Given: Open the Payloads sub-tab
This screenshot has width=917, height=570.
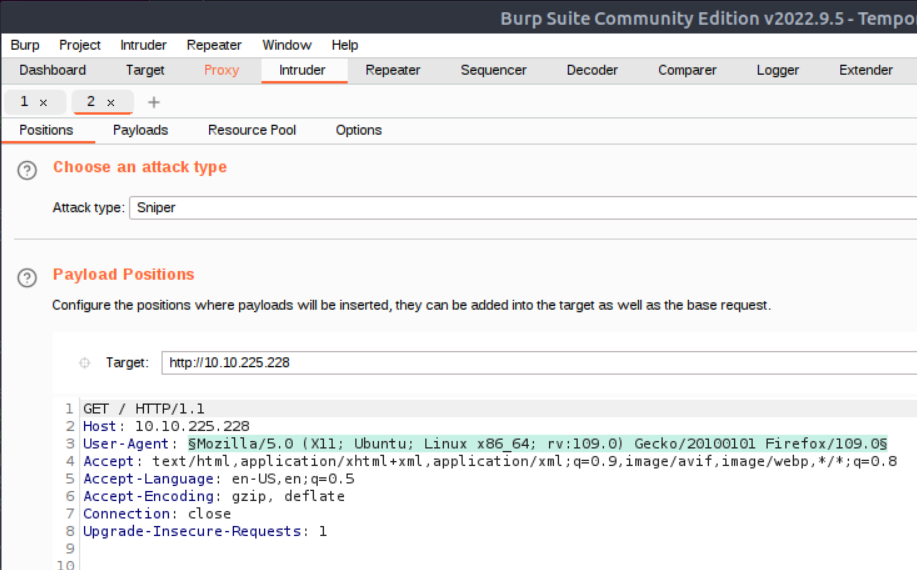Looking at the screenshot, I should [x=140, y=130].
